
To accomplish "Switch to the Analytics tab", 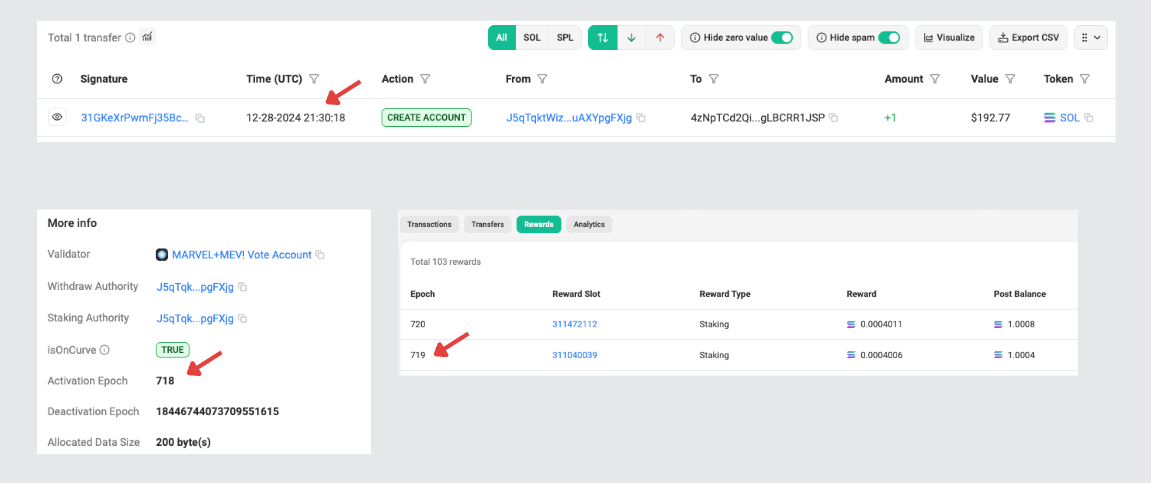I will (x=589, y=225).
